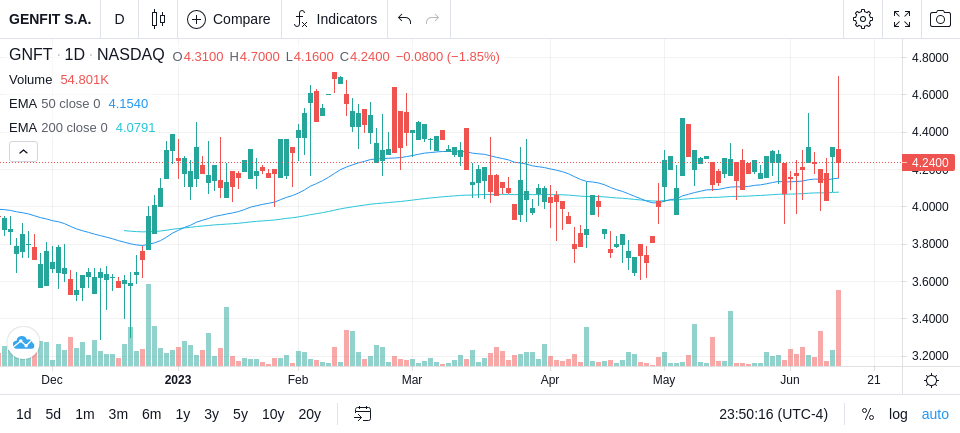The image size is (960, 433).
Task: Click the Compare symbols button
Action: [x=229, y=19]
